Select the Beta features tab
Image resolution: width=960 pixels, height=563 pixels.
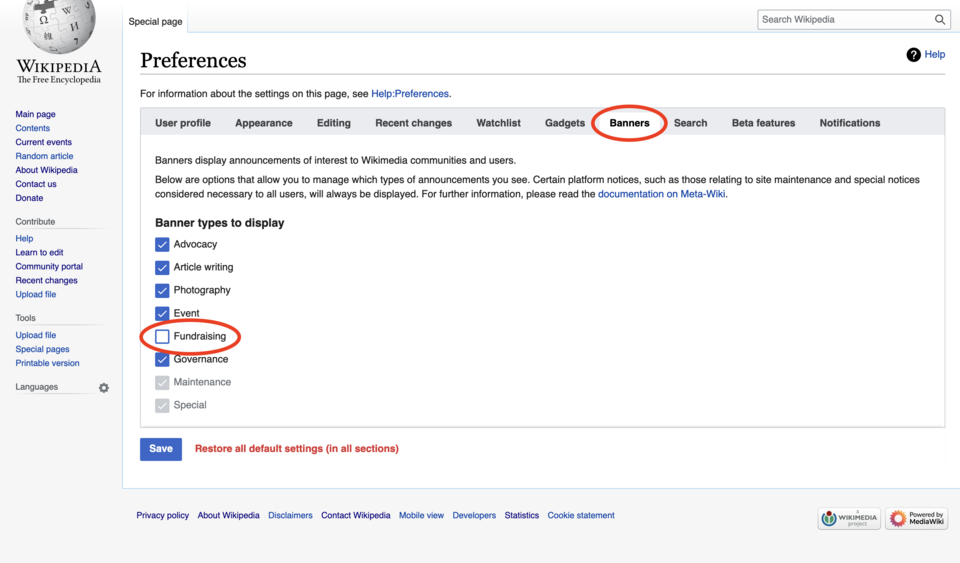point(763,123)
